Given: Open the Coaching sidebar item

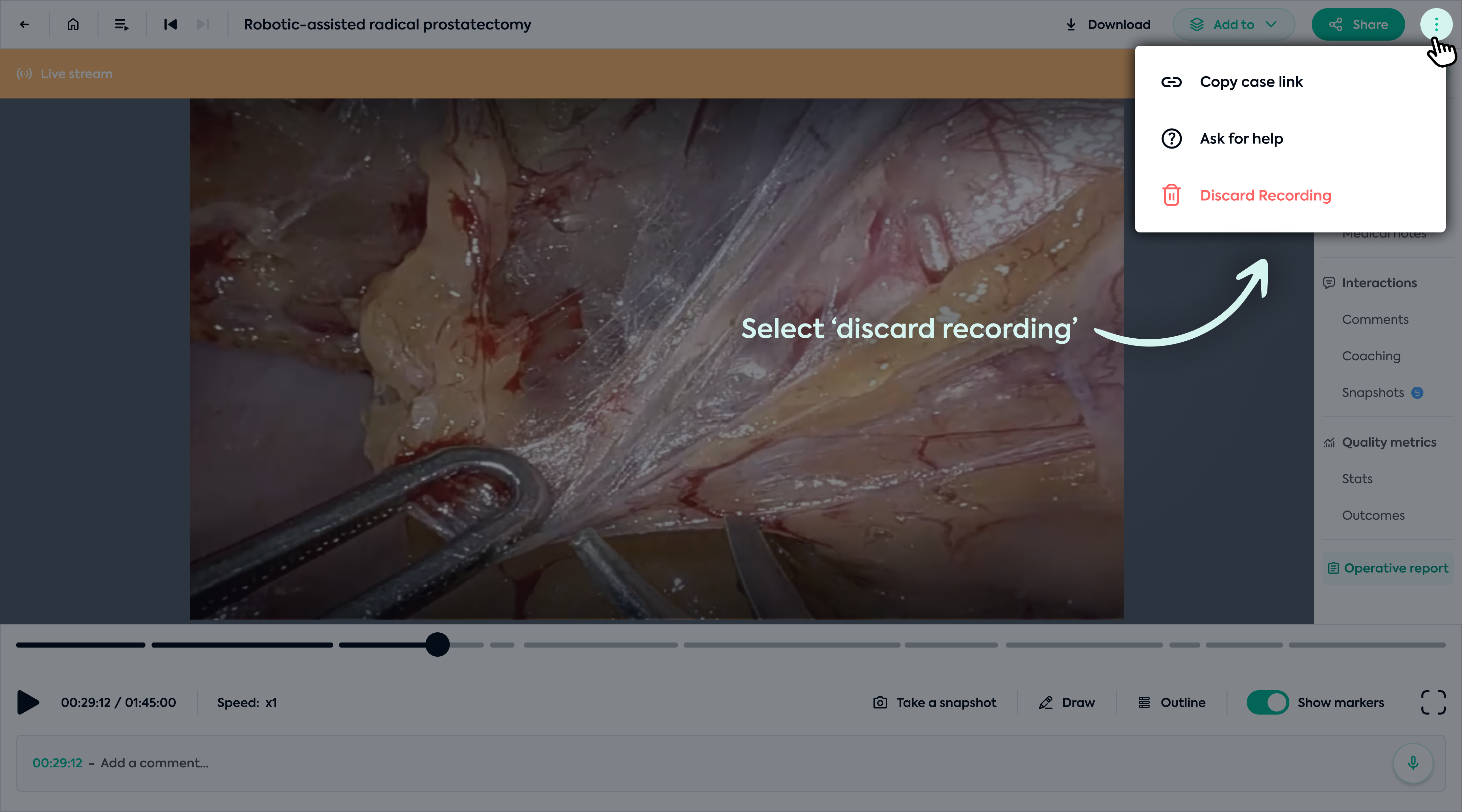Looking at the screenshot, I should pos(1371,356).
